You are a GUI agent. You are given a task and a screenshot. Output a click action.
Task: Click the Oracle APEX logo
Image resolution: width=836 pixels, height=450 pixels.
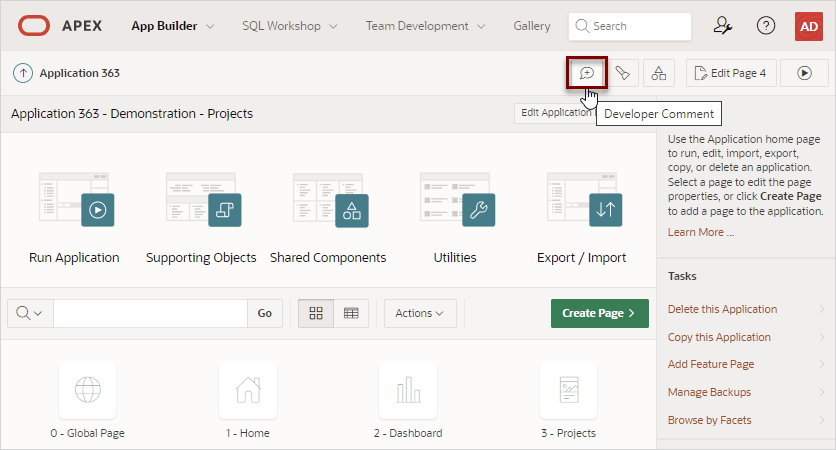34,26
